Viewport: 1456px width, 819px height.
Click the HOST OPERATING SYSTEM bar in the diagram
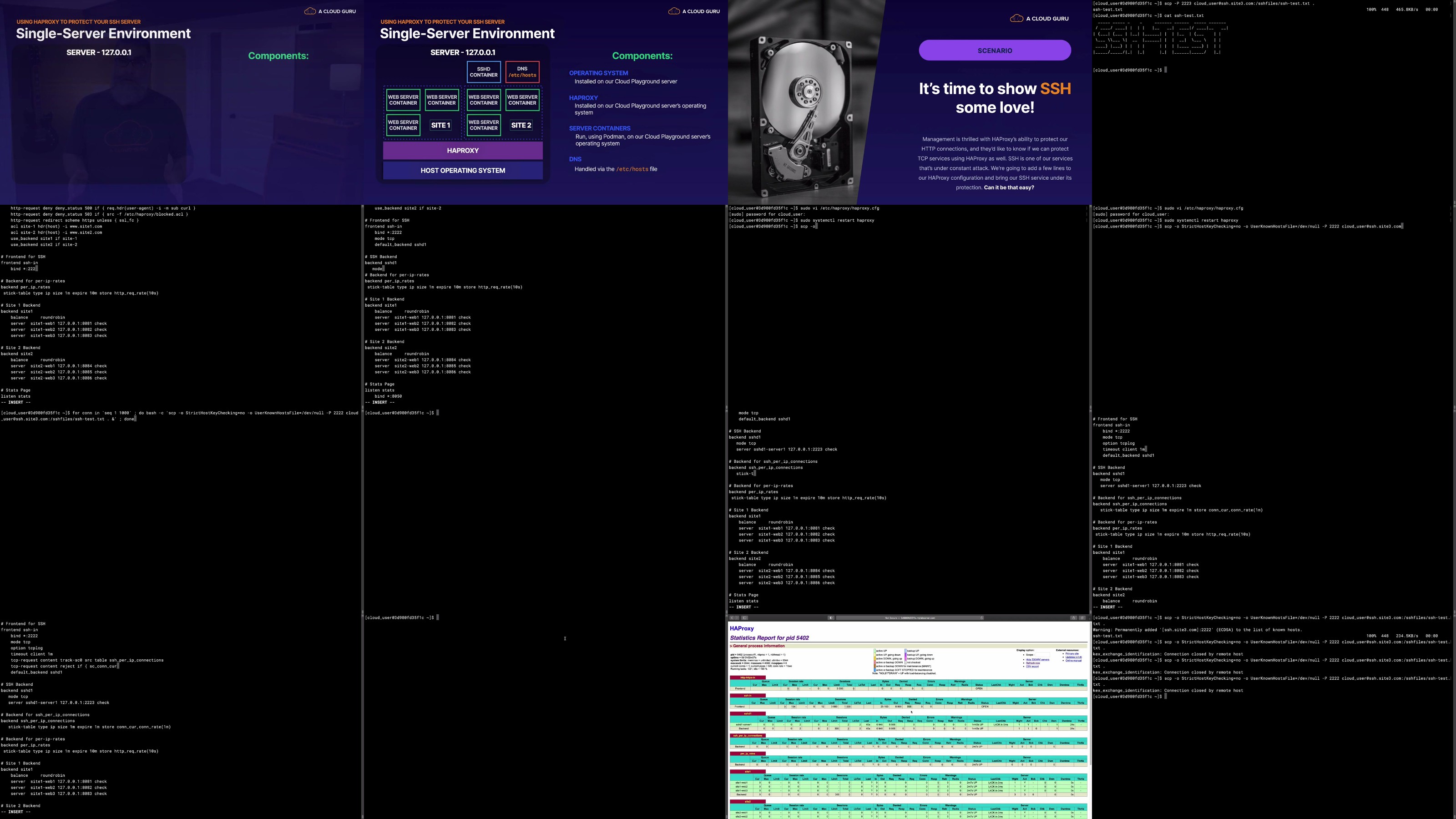(463, 170)
